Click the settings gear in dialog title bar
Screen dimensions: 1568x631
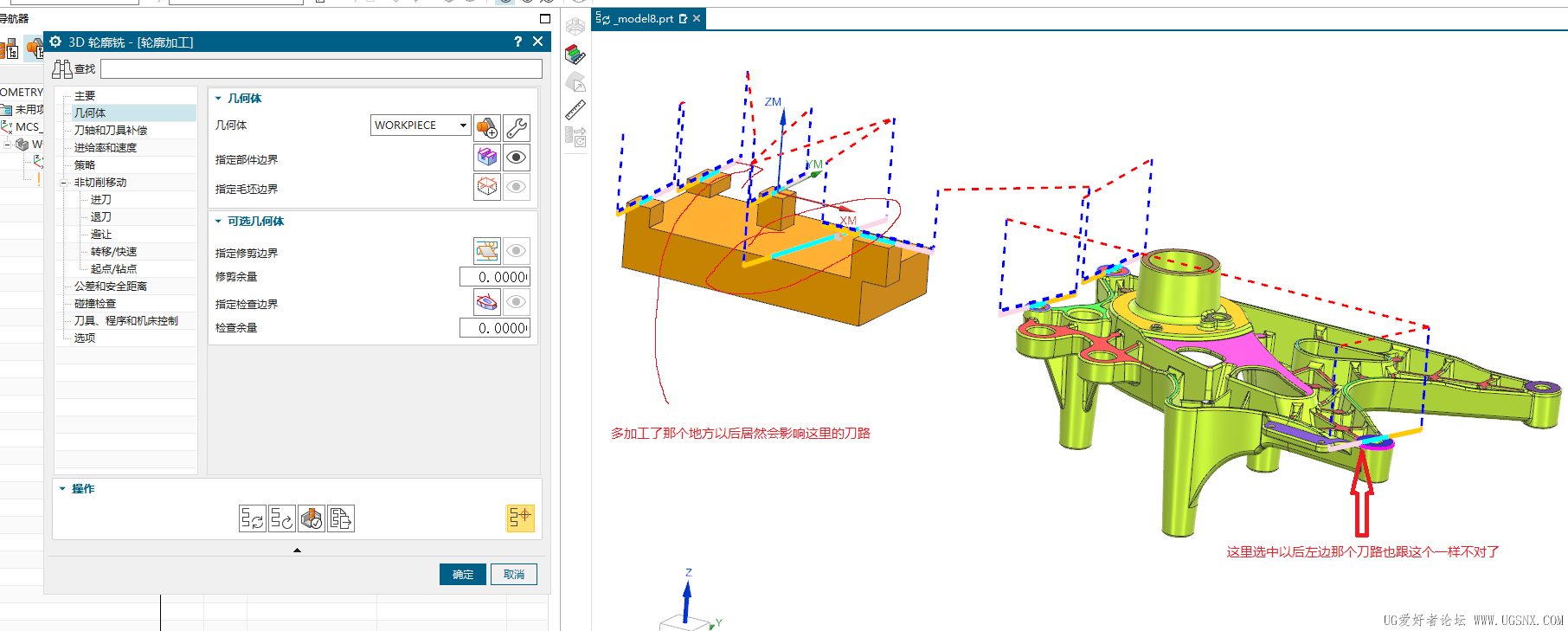tap(55, 42)
